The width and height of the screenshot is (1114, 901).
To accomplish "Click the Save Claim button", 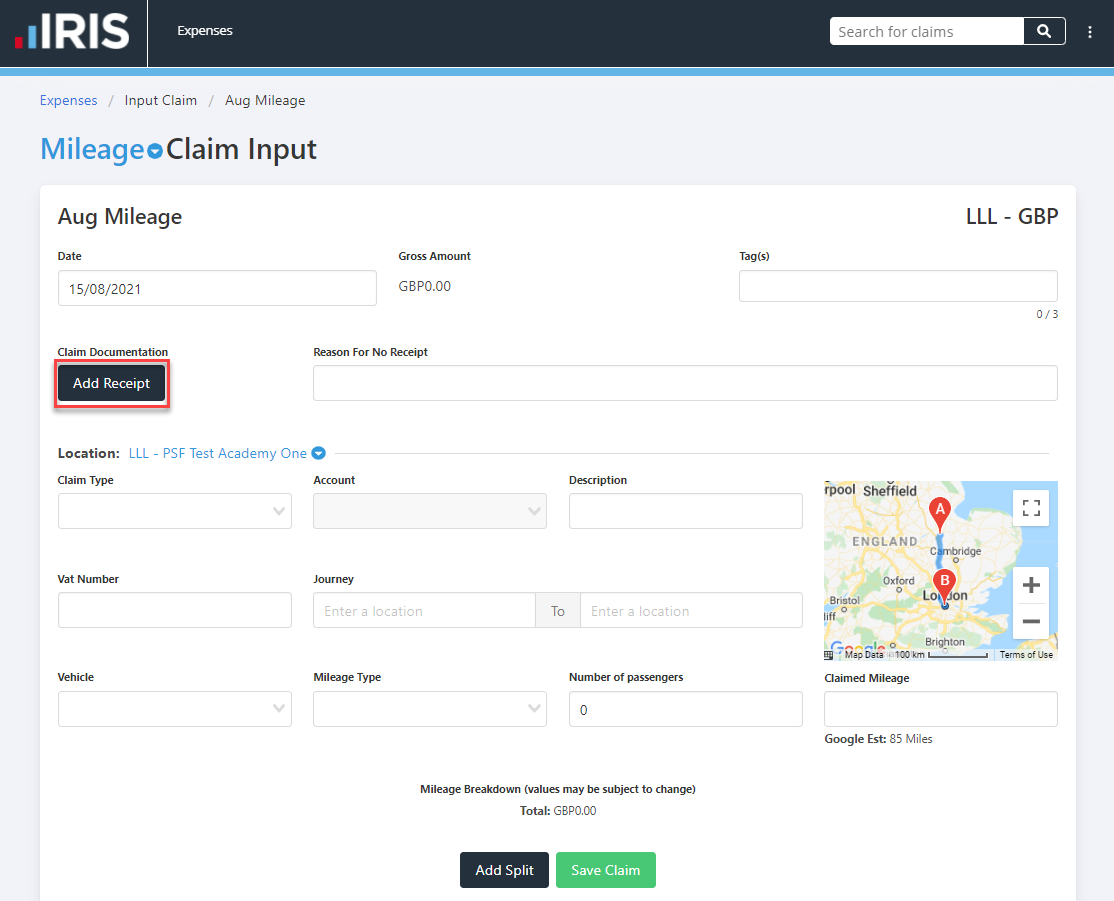I will tap(605, 870).
